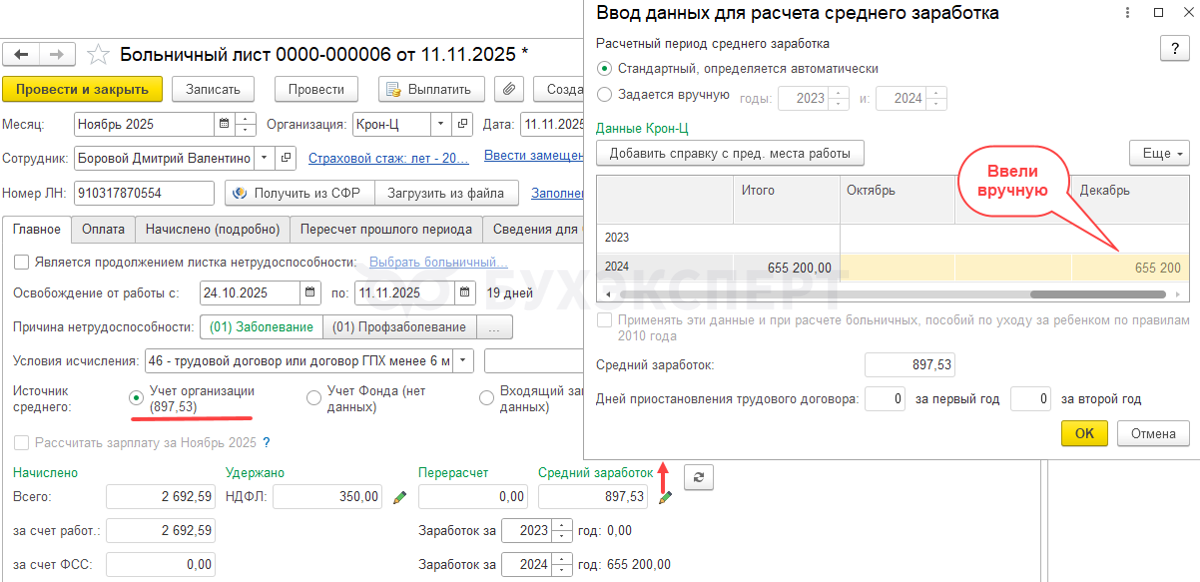Click the НДФЛ amount field 350,00
The image size is (1200, 582).
coord(330,497)
